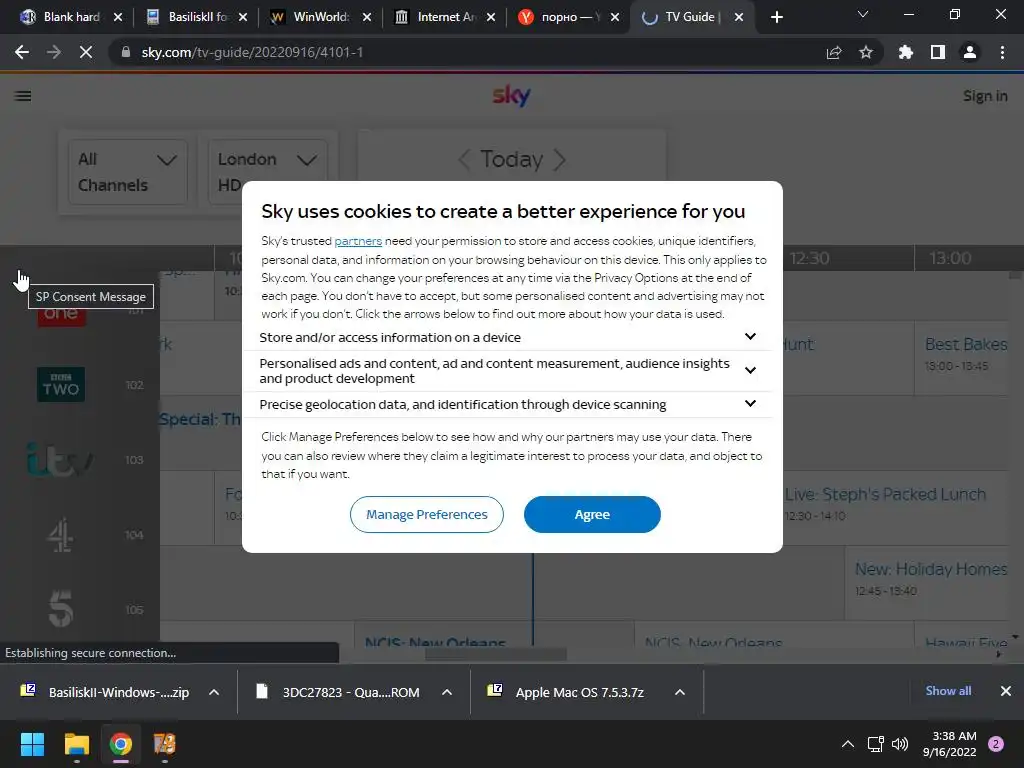This screenshot has width=1024, height=768.
Task: Open Windows Start menu
Action: pyautogui.click(x=32, y=744)
